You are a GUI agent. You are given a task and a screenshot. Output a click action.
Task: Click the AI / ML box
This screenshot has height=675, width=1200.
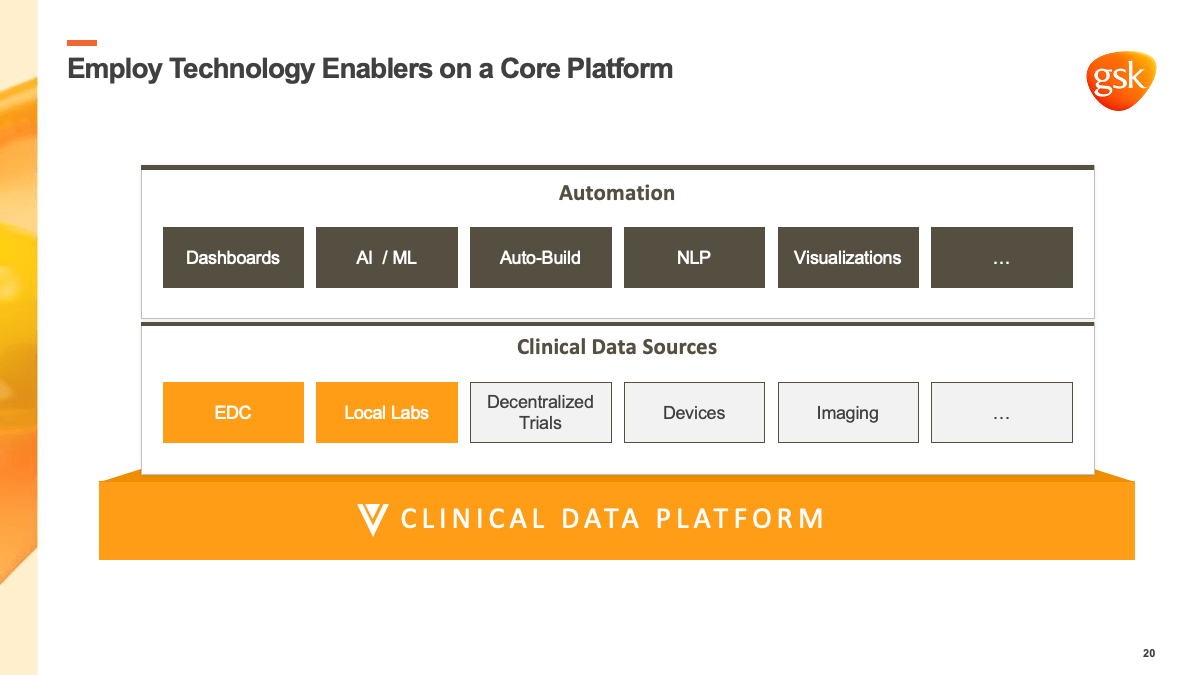coord(387,258)
